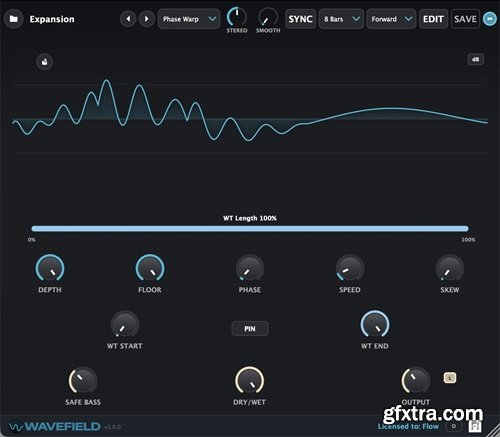The width and height of the screenshot is (500, 437).
Task: Click the WAVEFIELD logo
Action: point(55,426)
